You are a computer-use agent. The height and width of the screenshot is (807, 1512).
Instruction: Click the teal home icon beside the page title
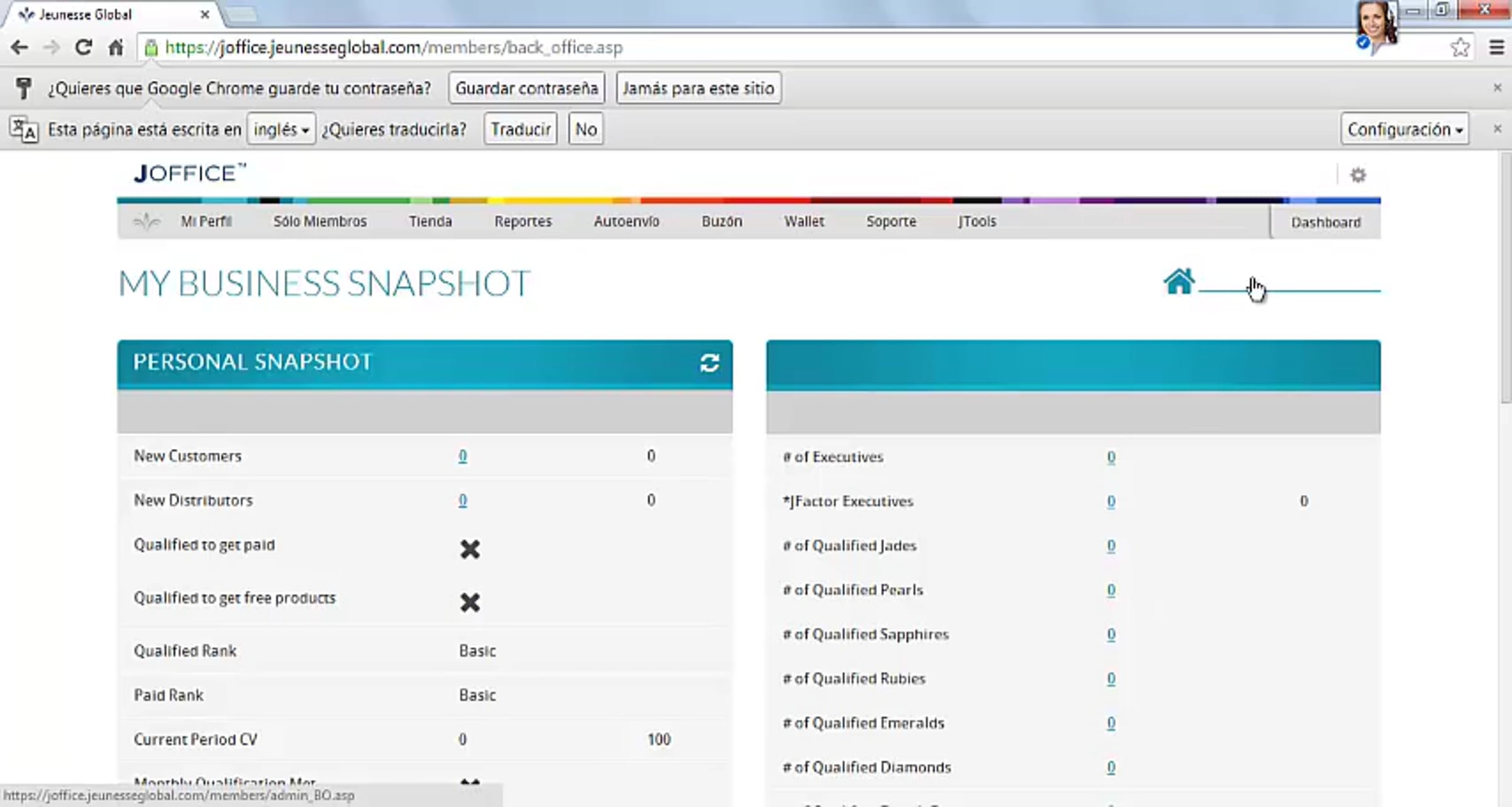(1178, 282)
